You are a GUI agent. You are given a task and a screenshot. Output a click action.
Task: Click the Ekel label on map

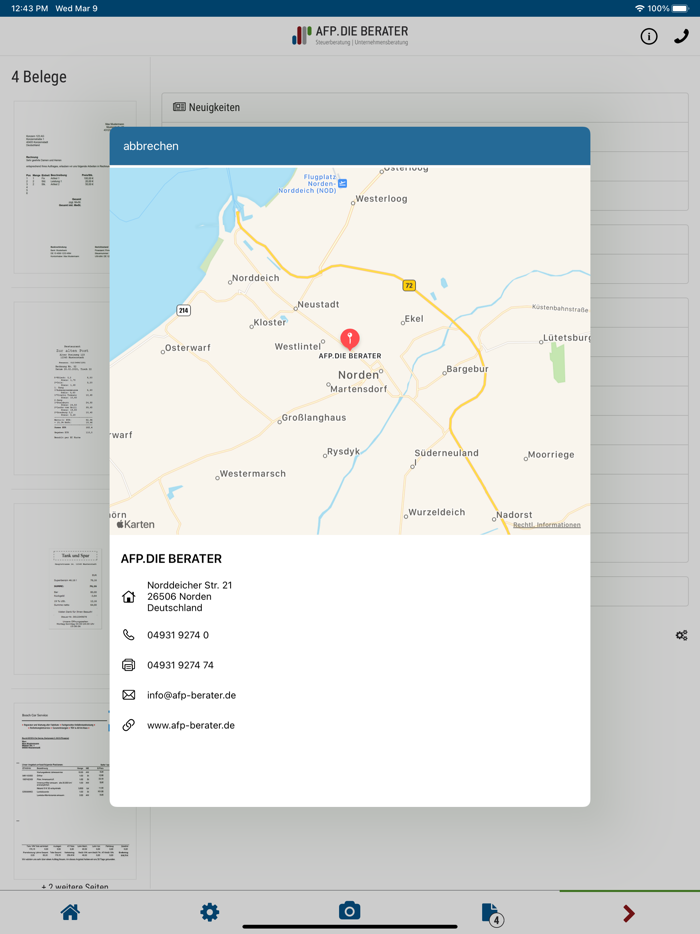tap(413, 319)
